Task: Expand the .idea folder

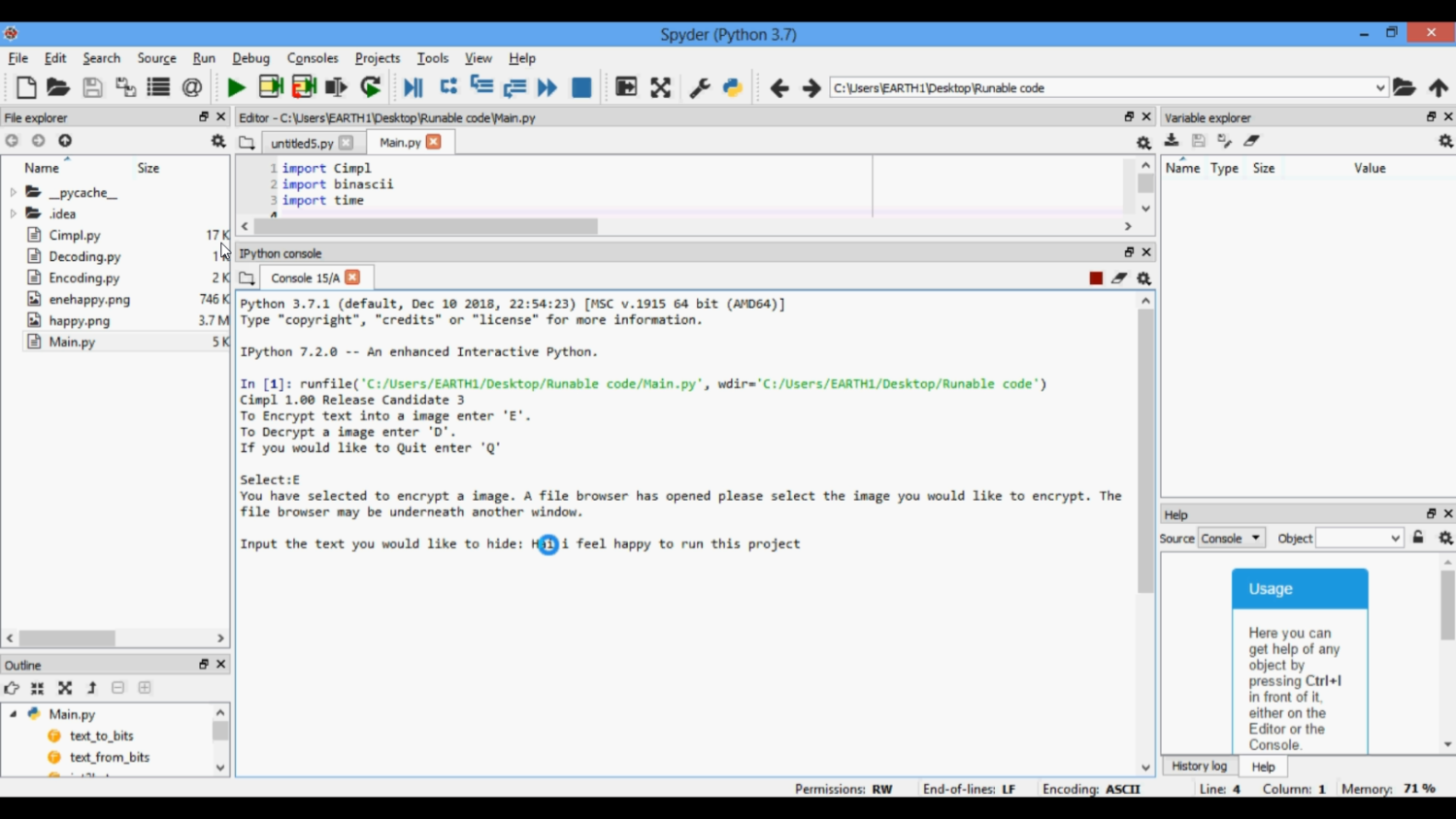Action: pos(14,214)
